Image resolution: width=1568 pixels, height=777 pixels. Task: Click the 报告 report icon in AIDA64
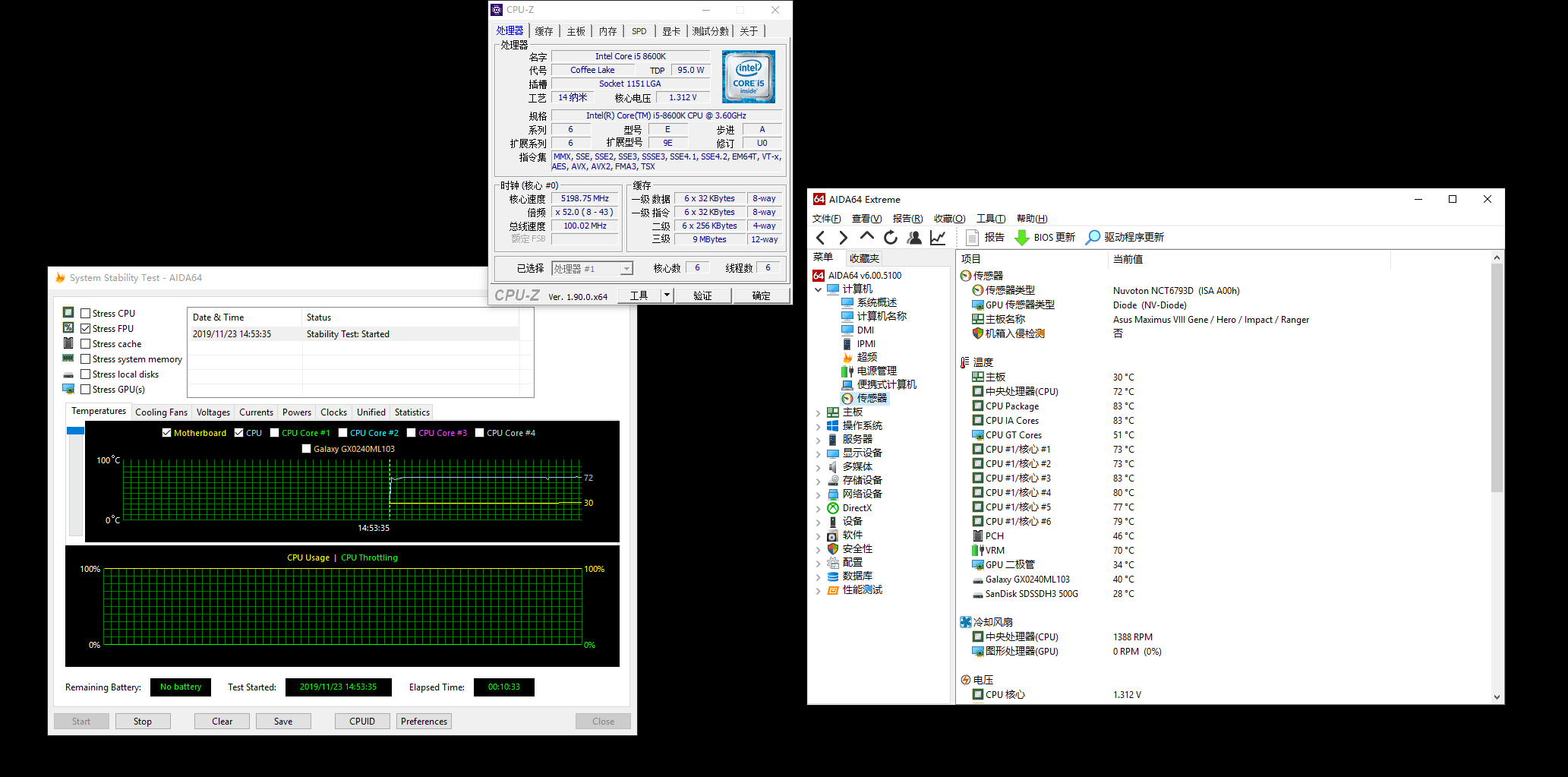pyautogui.click(x=983, y=237)
